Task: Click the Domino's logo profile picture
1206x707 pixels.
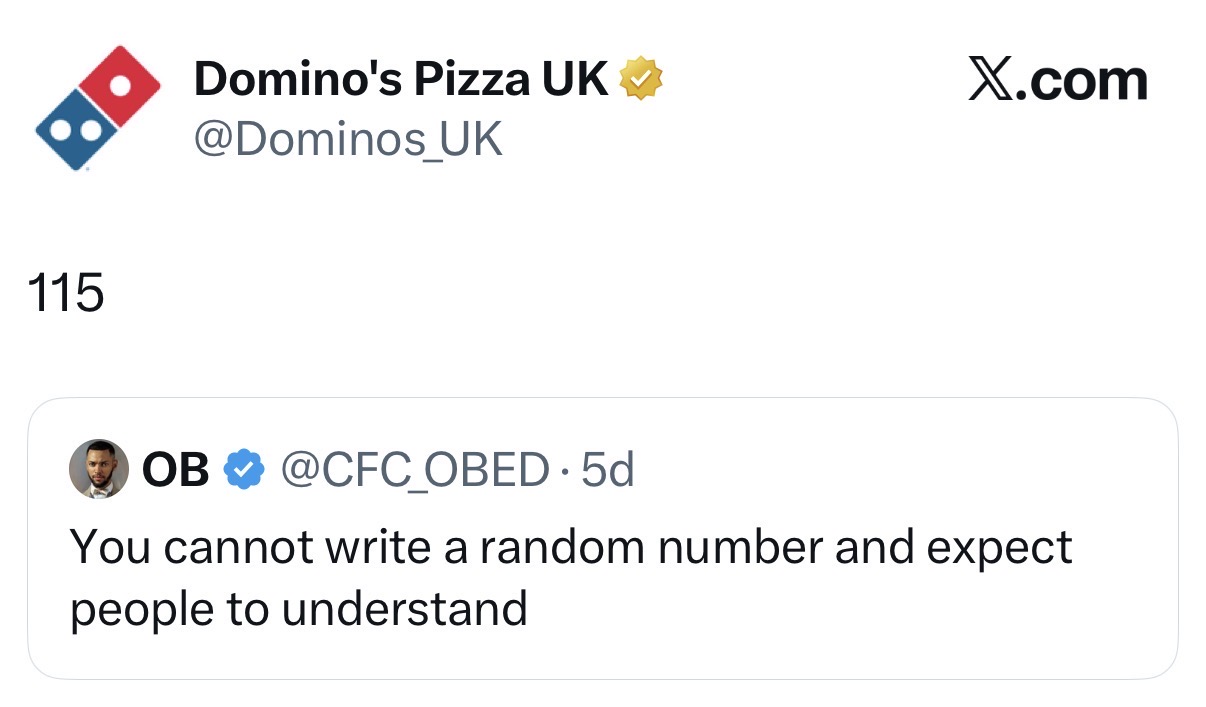Action: pyautogui.click(x=97, y=107)
